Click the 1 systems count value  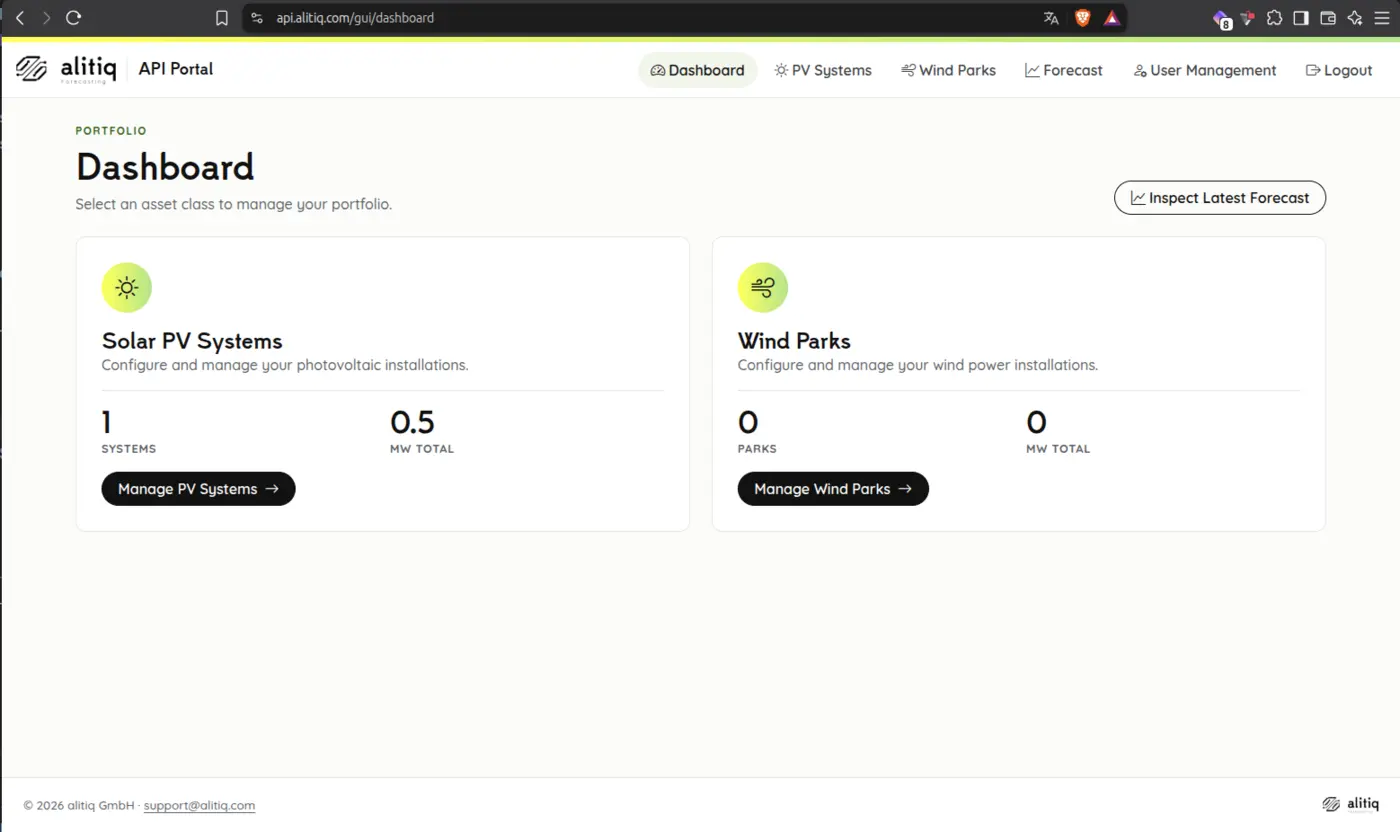point(106,421)
